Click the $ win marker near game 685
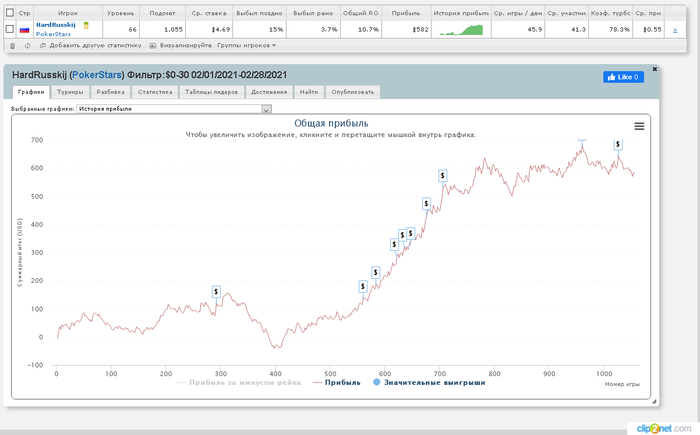Image resolution: width=700 pixels, height=435 pixels. coord(426,204)
